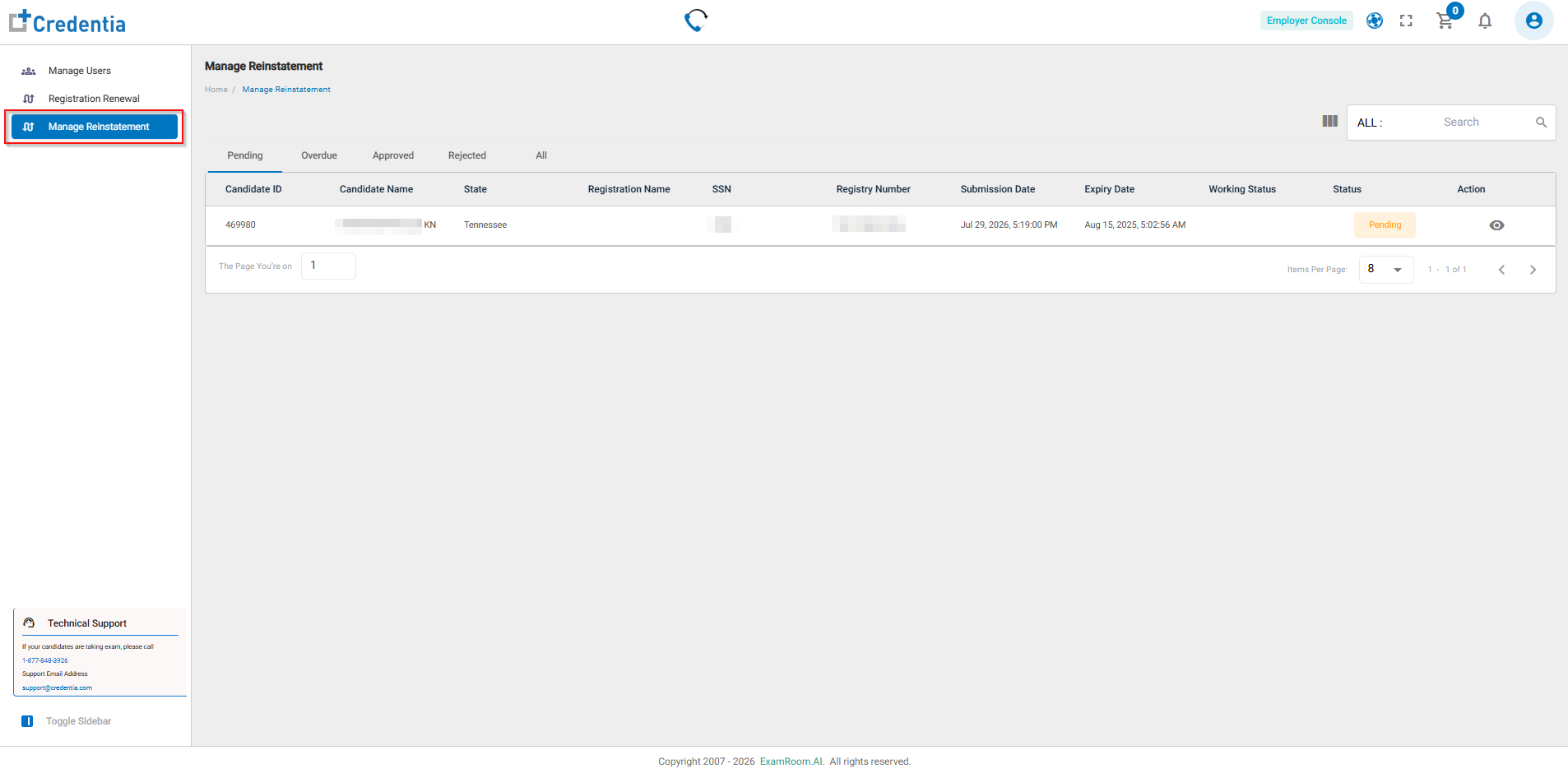
Task: Toggle fullscreen mode icon
Action: click(1406, 21)
